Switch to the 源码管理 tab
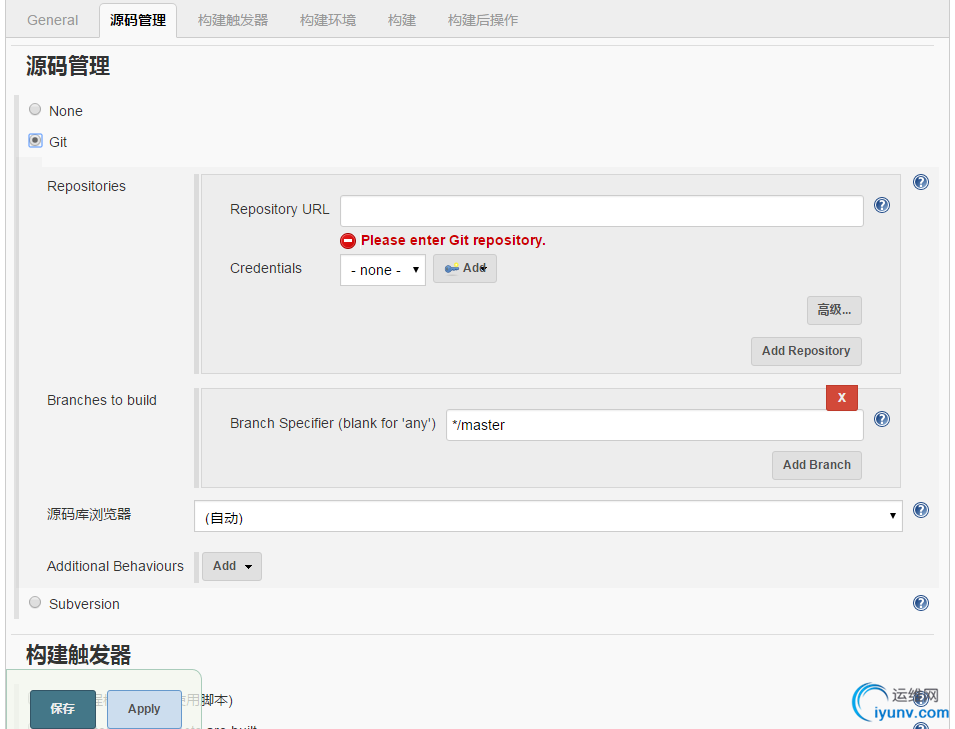 [138, 20]
